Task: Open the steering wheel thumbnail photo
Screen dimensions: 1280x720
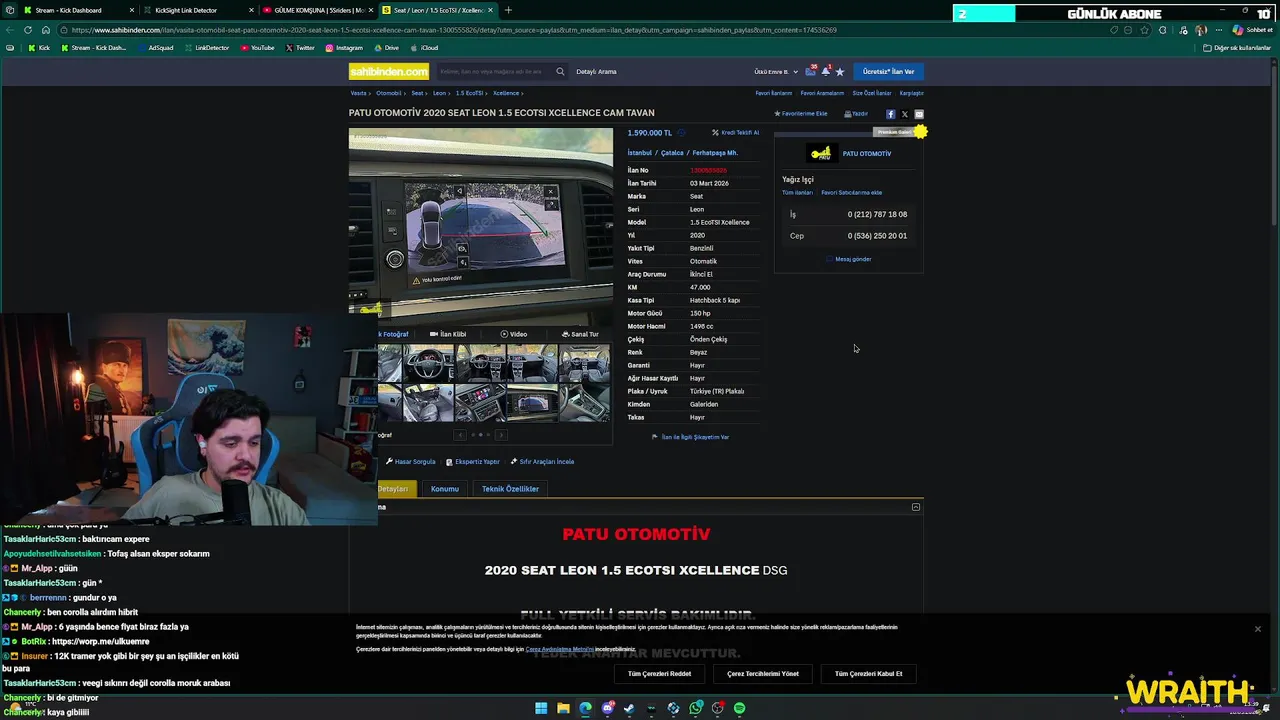Action: (x=429, y=364)
